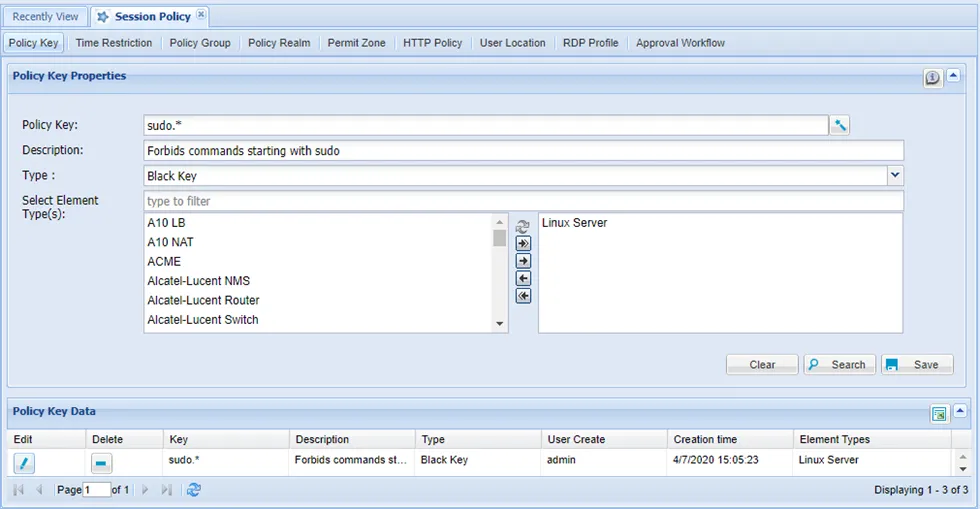Click the pencil edit icon for sudo.* row
The width and height of the screenshot is (980, 509).
click(24, 463)
